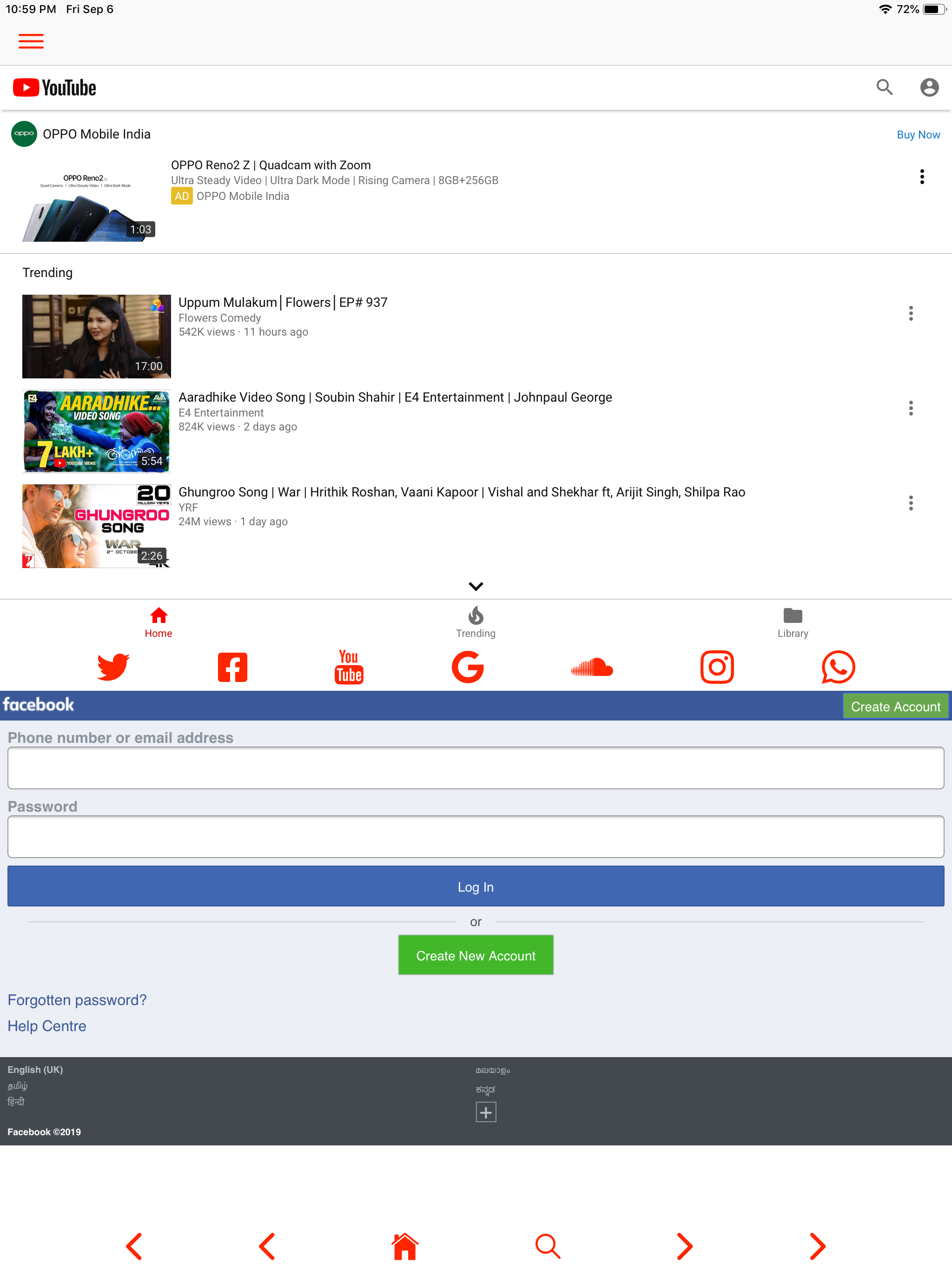Open the YouTube account profile icon
The height and width of the screenshot is (1270, 952).
928,87
